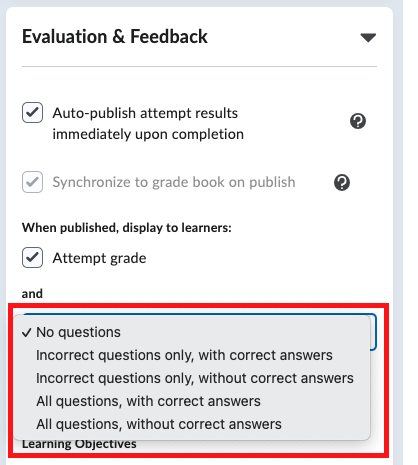
Task: Click the Synchronize to grade book label
Action: [174, 182]
